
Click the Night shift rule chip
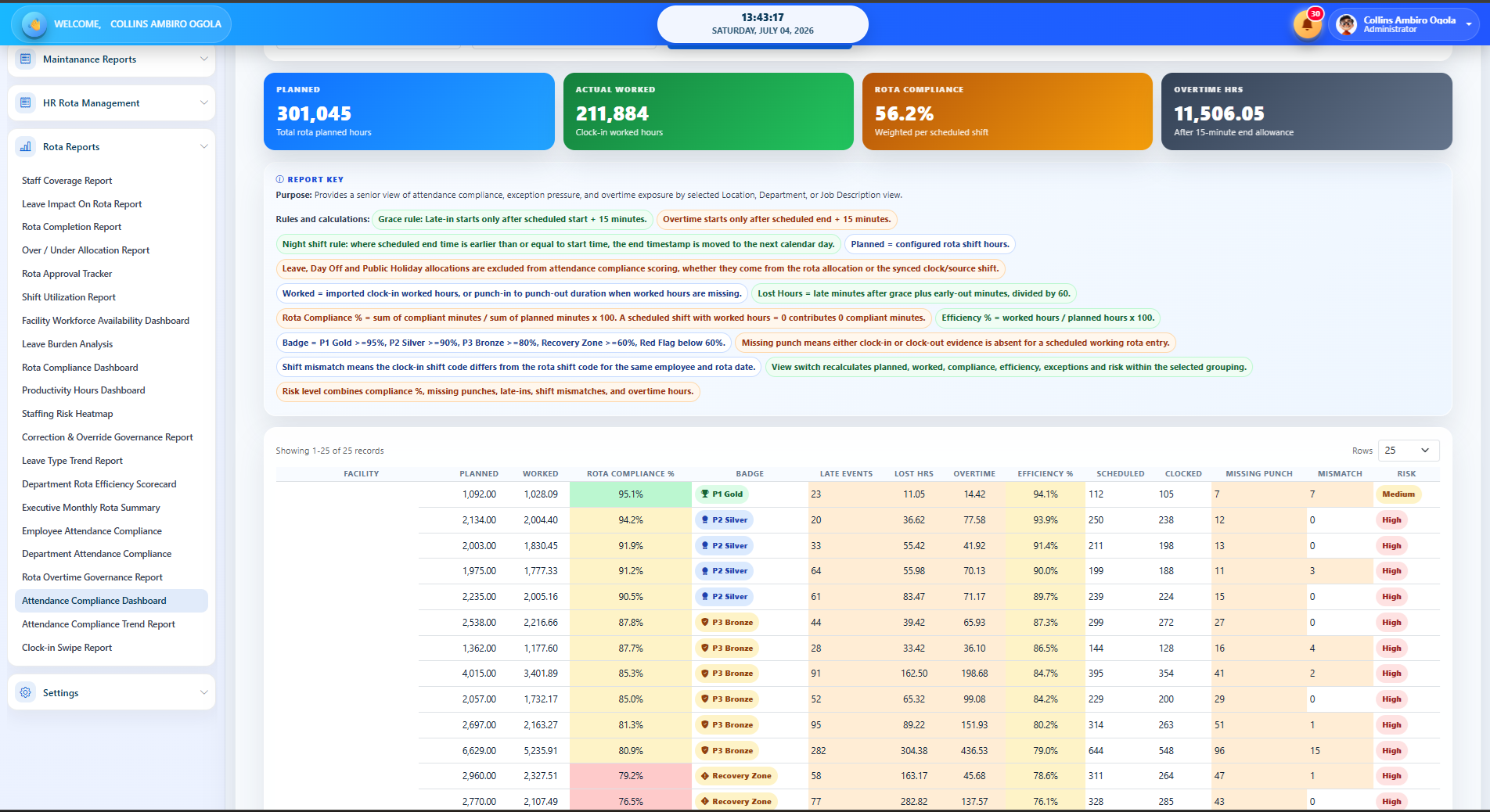point(559,244)
